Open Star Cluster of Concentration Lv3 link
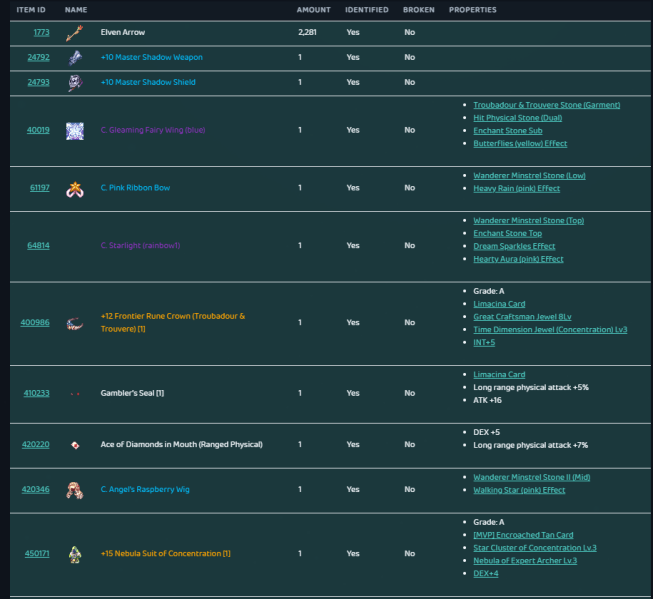653x599 pixels. click(x=535, y=548)
